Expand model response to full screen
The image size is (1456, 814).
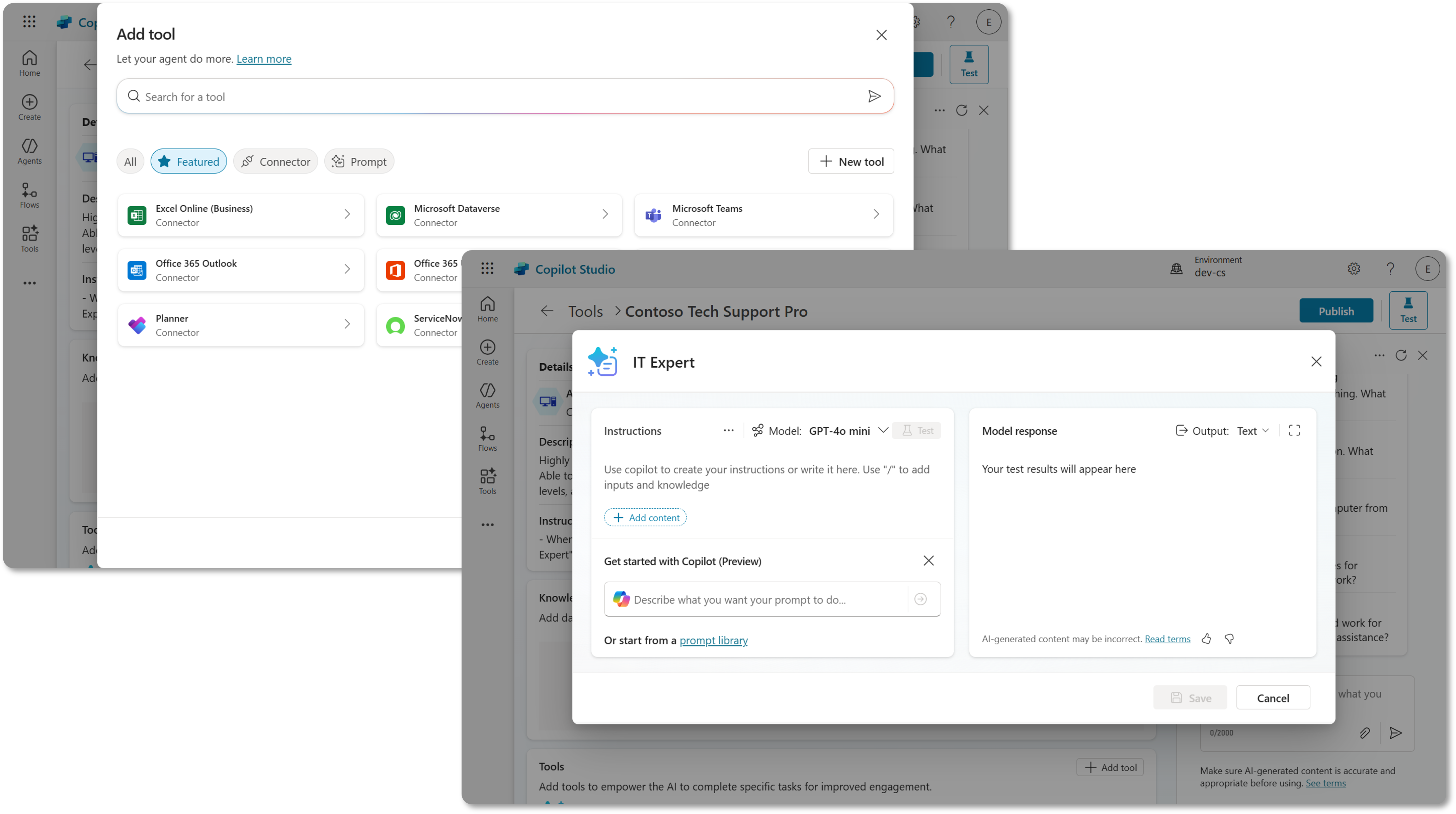pyautogui.click(x=1294, y=431)
